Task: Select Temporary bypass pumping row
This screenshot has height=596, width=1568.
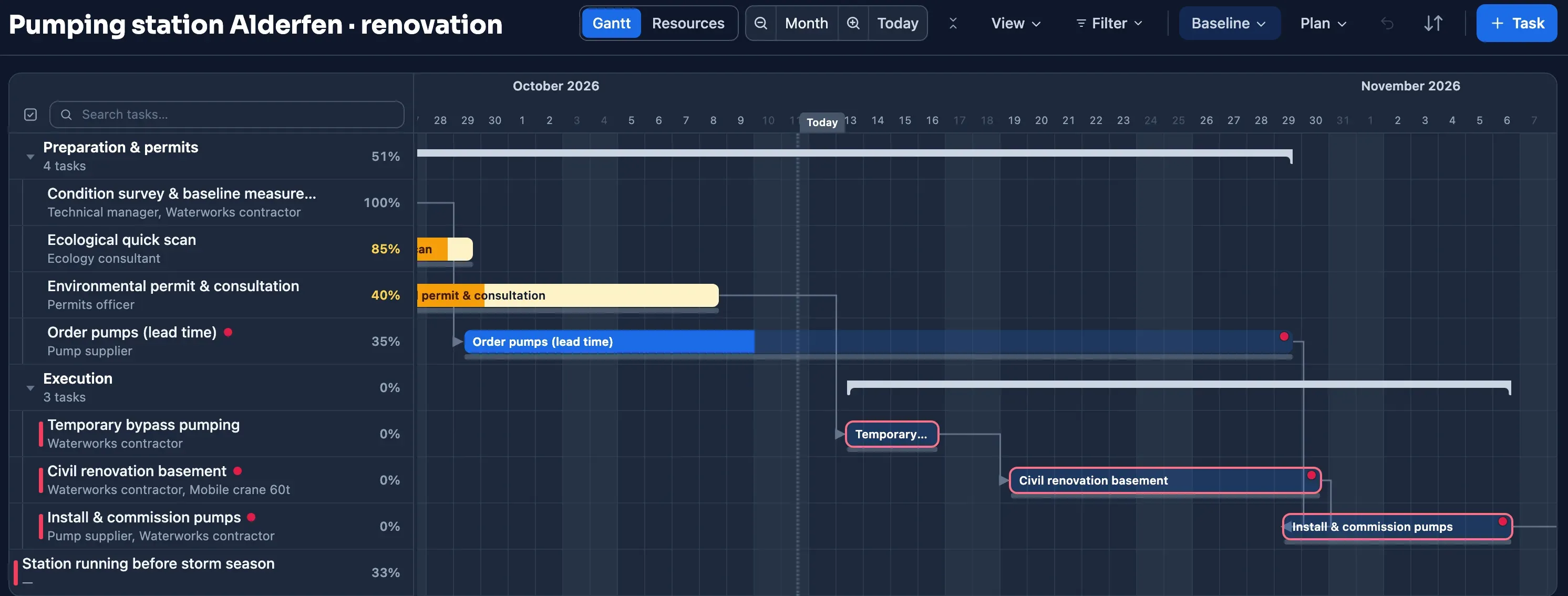Action: [211, 434]
